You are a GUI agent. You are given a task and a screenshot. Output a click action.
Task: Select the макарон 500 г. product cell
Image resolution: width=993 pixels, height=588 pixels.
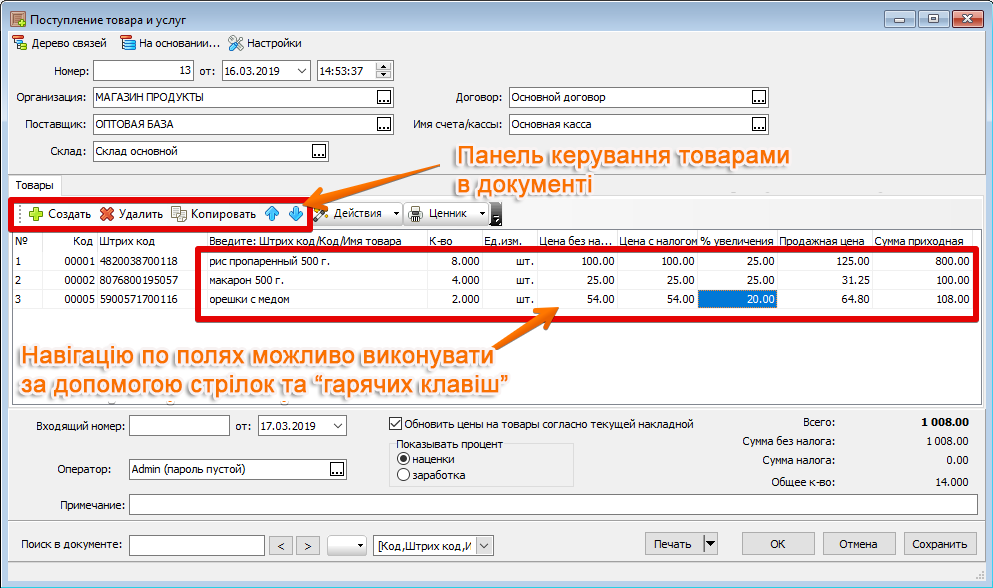317,280
